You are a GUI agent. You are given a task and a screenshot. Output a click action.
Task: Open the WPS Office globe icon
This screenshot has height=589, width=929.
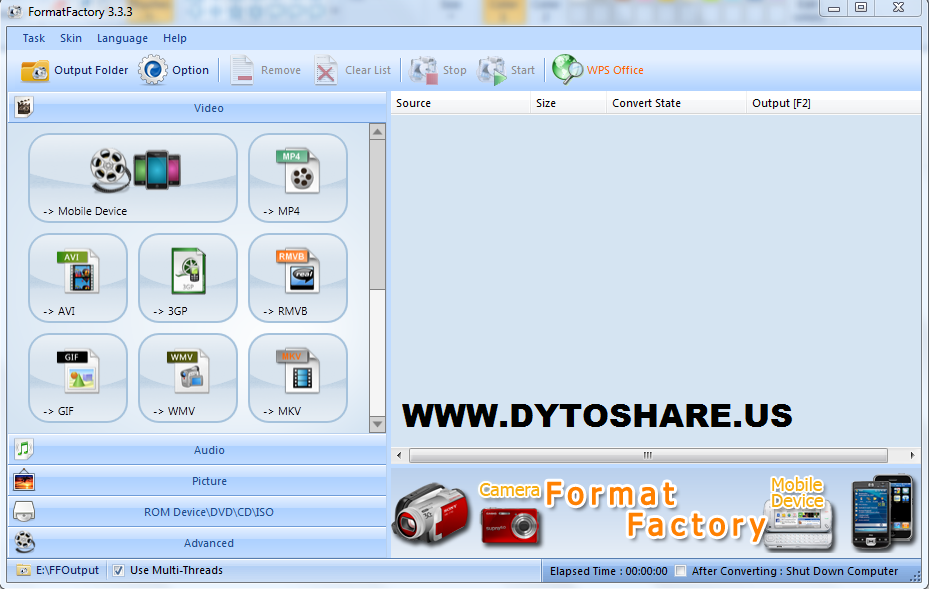[x=567, y=69]
